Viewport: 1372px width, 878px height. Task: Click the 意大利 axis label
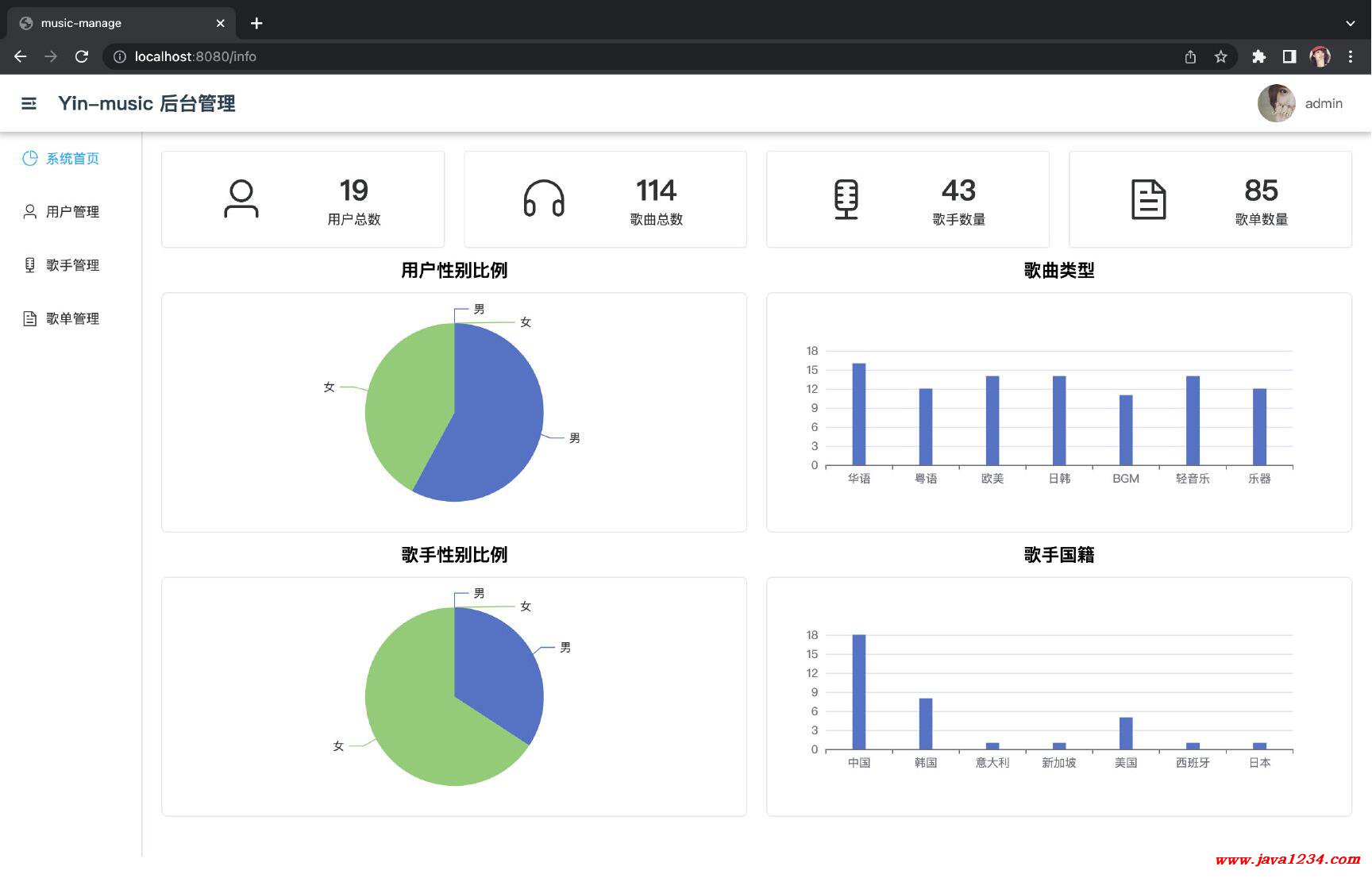(x=992, y=762)
